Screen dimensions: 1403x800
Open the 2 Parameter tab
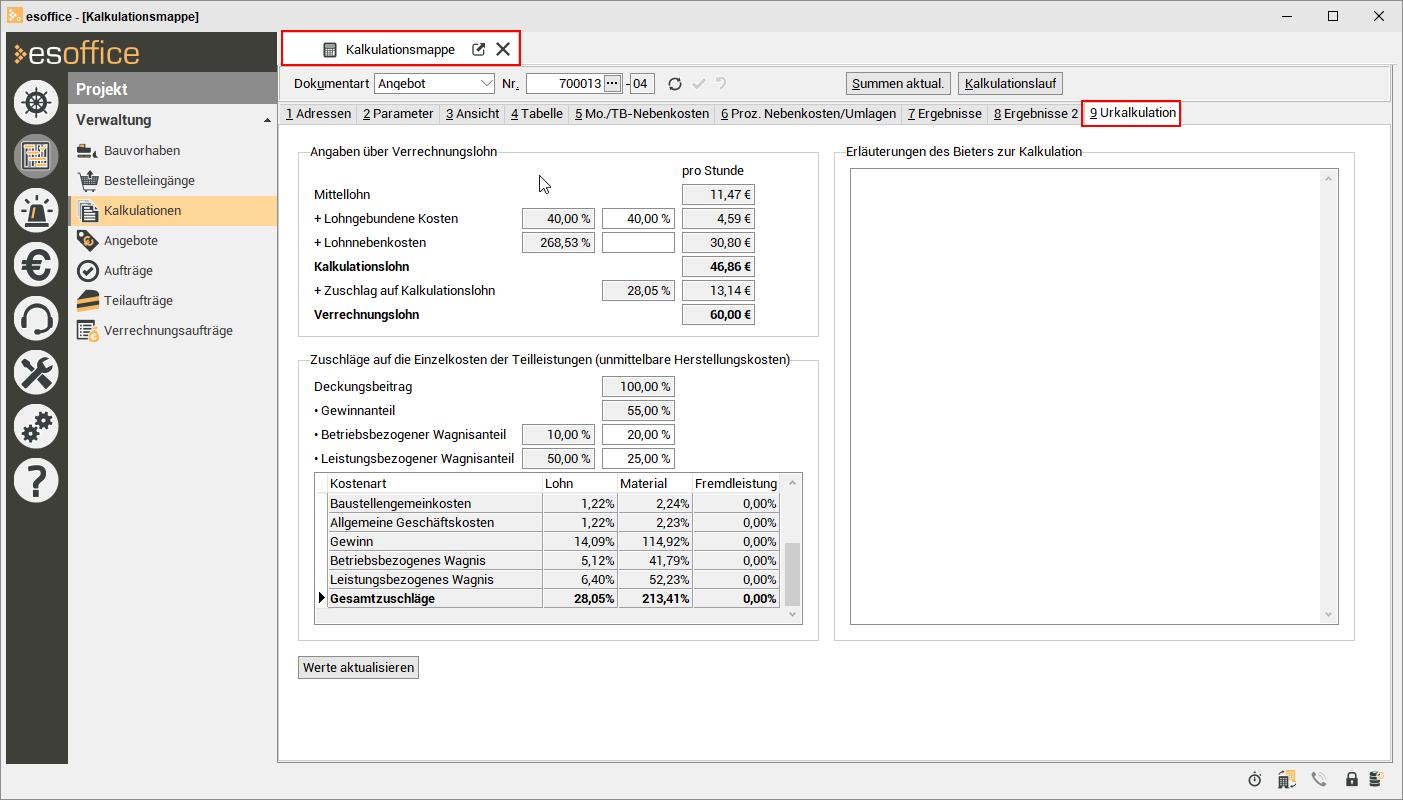coord(398,114)
